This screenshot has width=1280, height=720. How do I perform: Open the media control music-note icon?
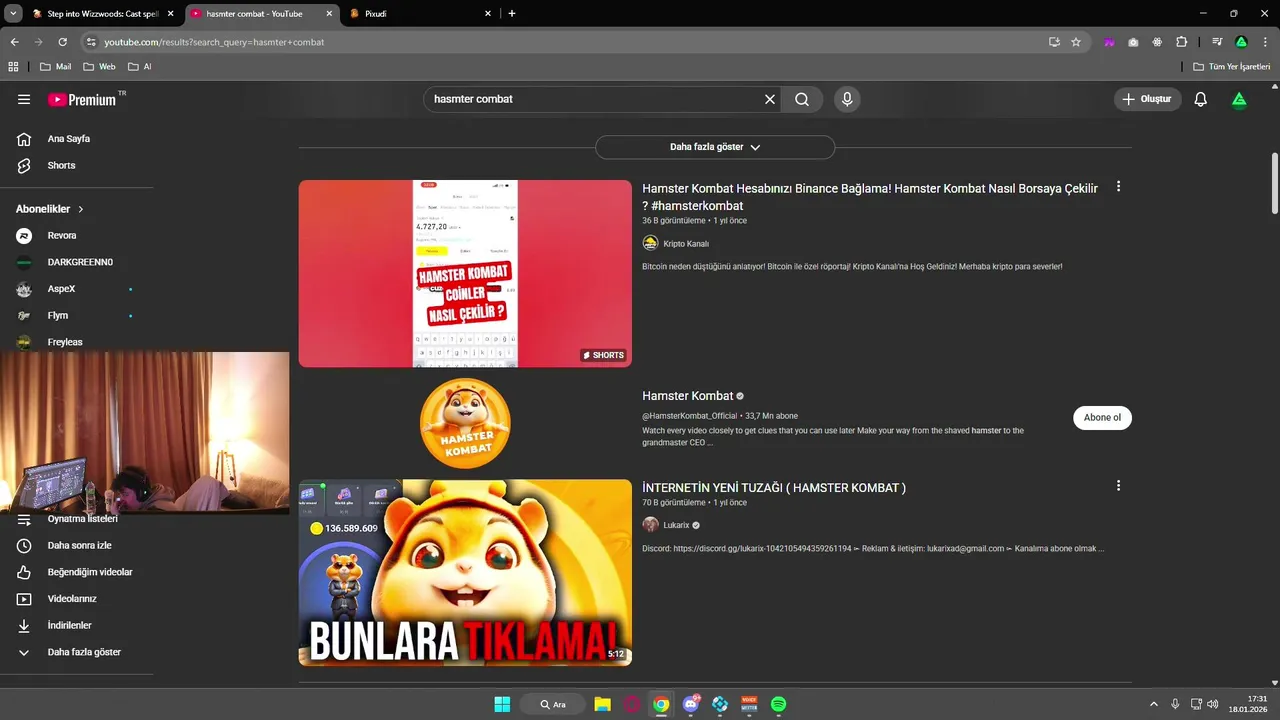pos(1217,42)
